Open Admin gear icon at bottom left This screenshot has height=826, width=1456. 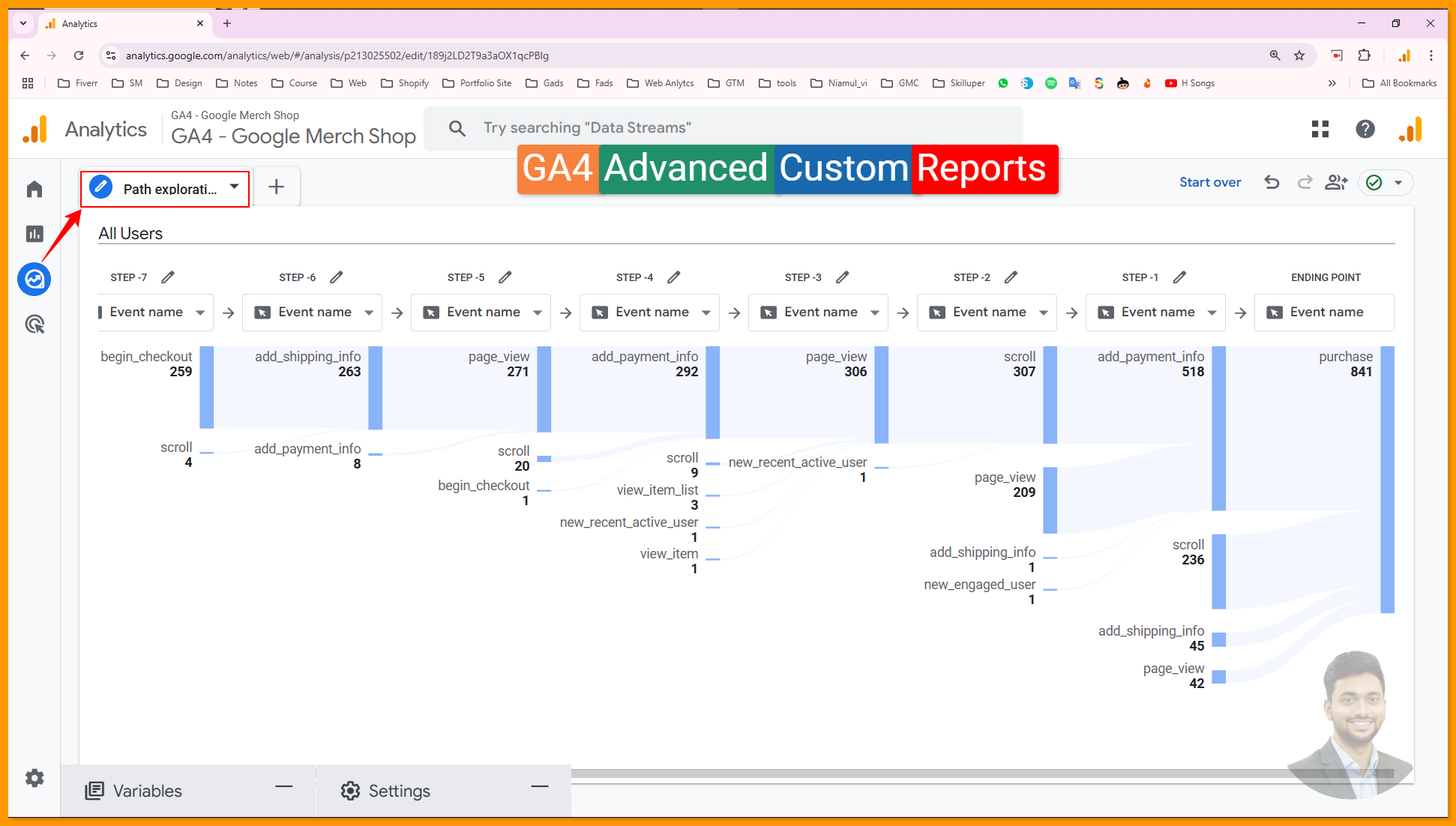[x=34, y=778]
